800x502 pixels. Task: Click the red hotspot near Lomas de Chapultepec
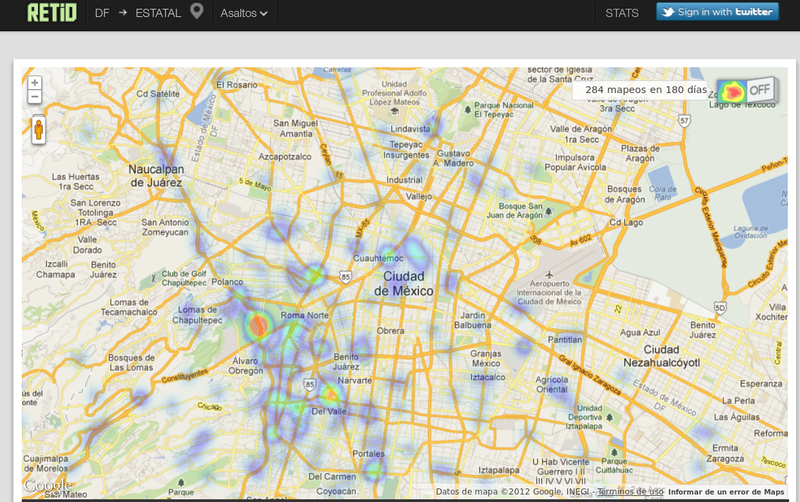(258, 325)
